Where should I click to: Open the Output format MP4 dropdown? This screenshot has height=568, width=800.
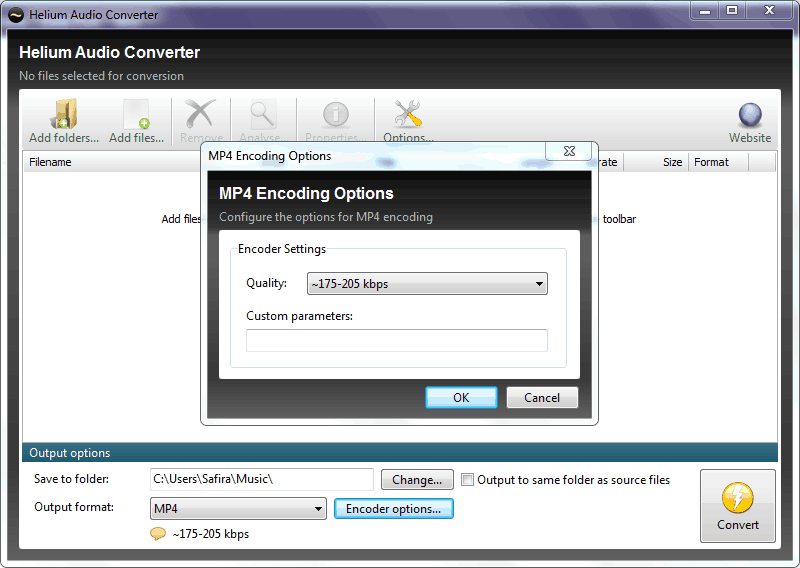tap(238, 509)
